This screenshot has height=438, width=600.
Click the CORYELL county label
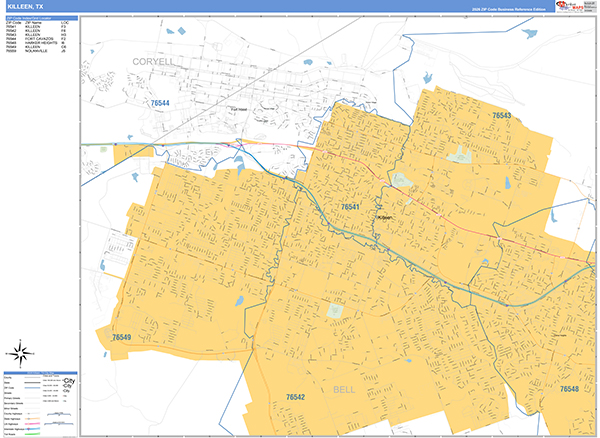click(x=153, y=62)
